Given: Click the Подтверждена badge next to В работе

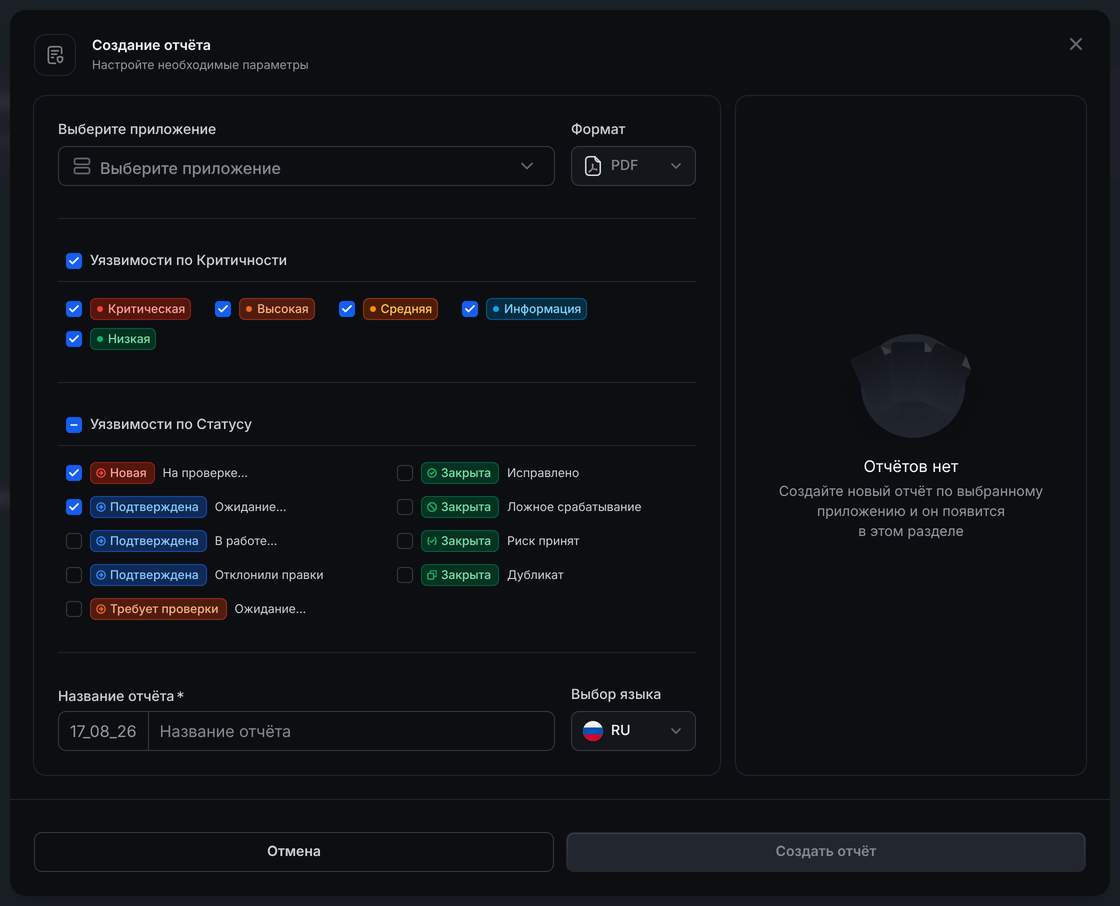Looking at the screenshot, I should [148, 541].
